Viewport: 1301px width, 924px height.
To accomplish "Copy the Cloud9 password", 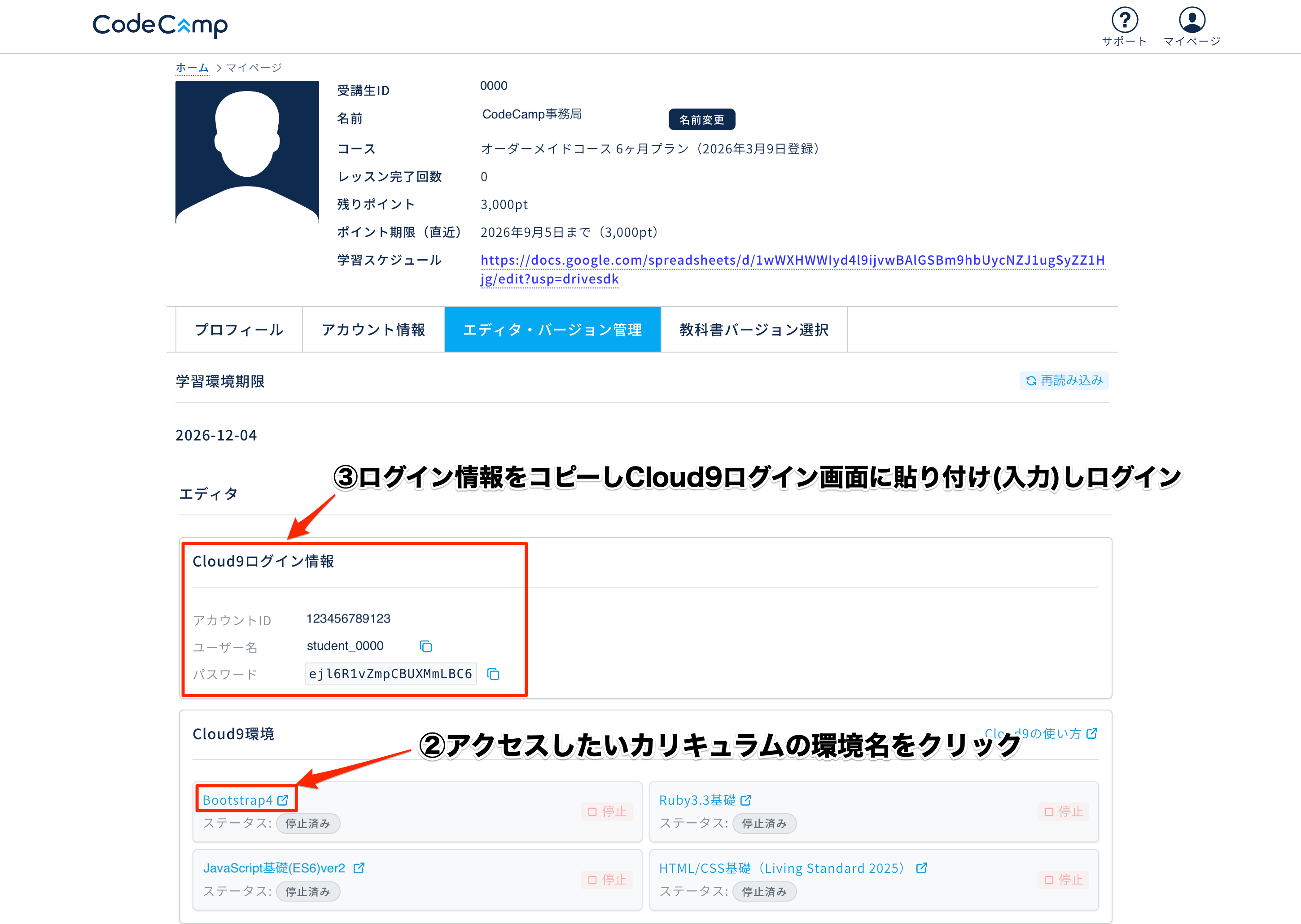I will tap(493, 674).
